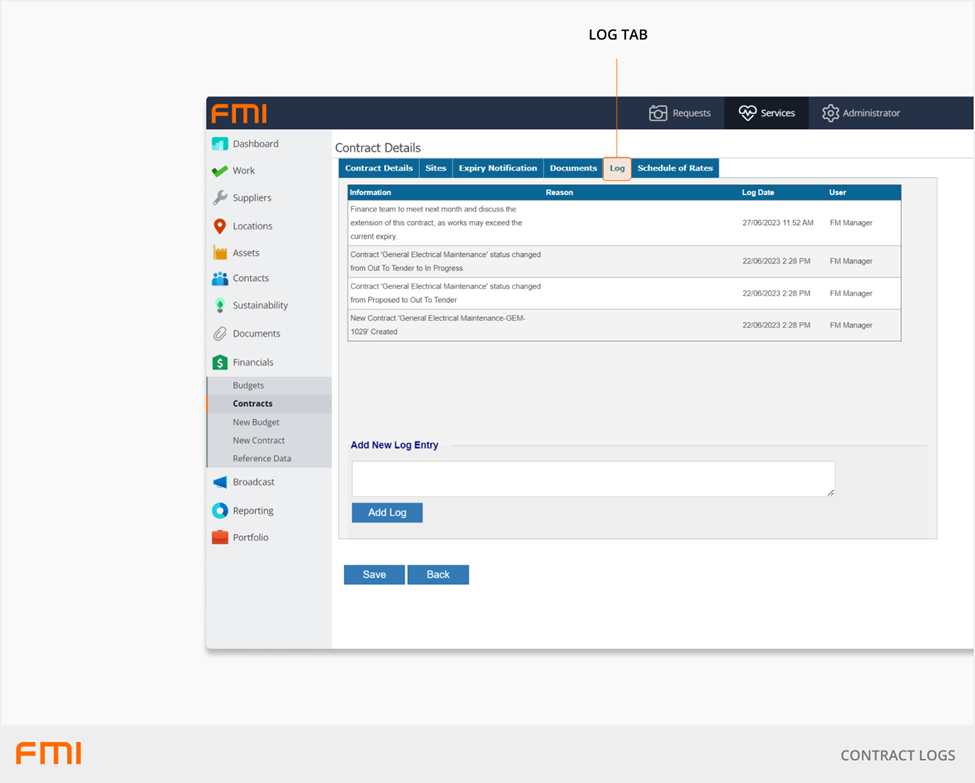Collapse the Financials sidebar section
975x783 pixels.
[252, 363]
